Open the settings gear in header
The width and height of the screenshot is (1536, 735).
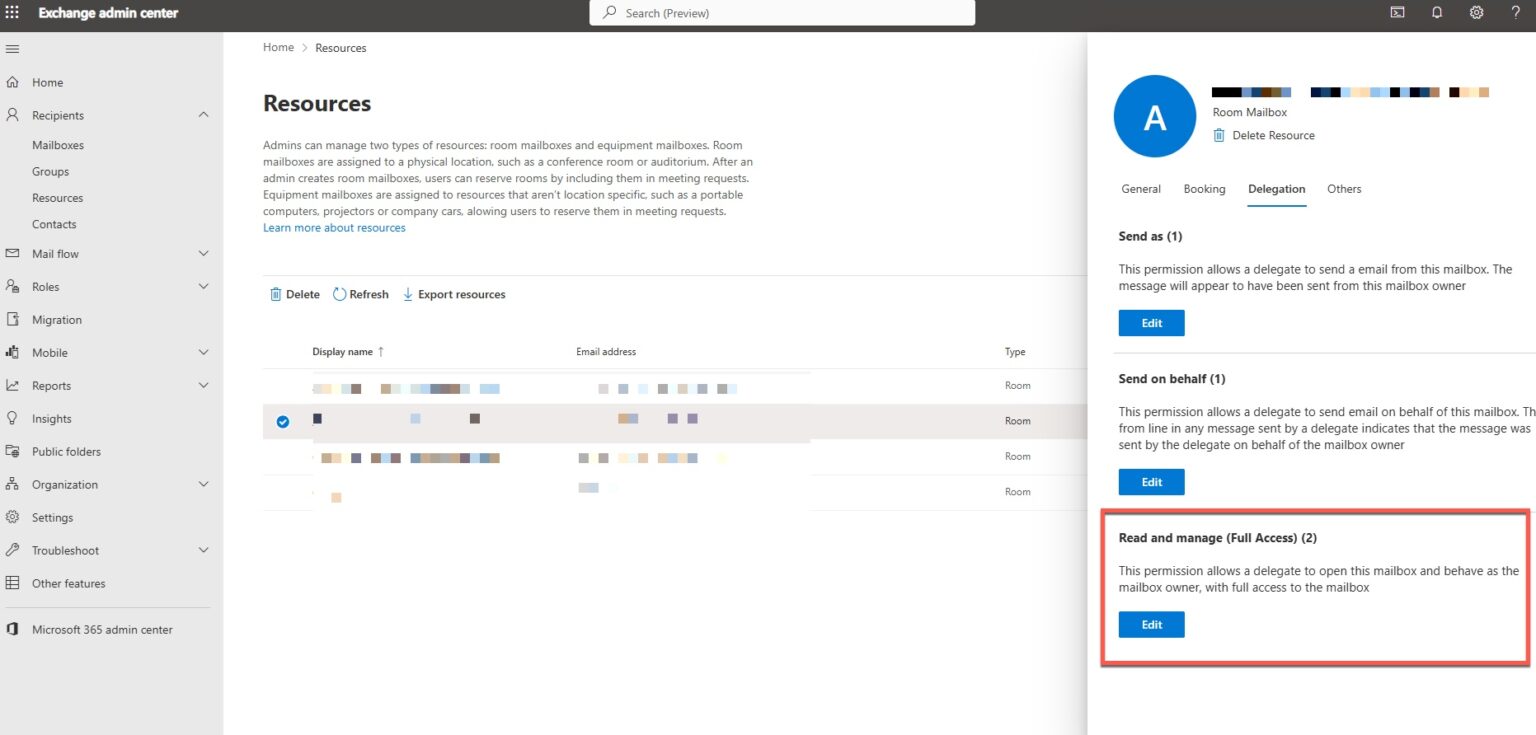(1476, 13)
